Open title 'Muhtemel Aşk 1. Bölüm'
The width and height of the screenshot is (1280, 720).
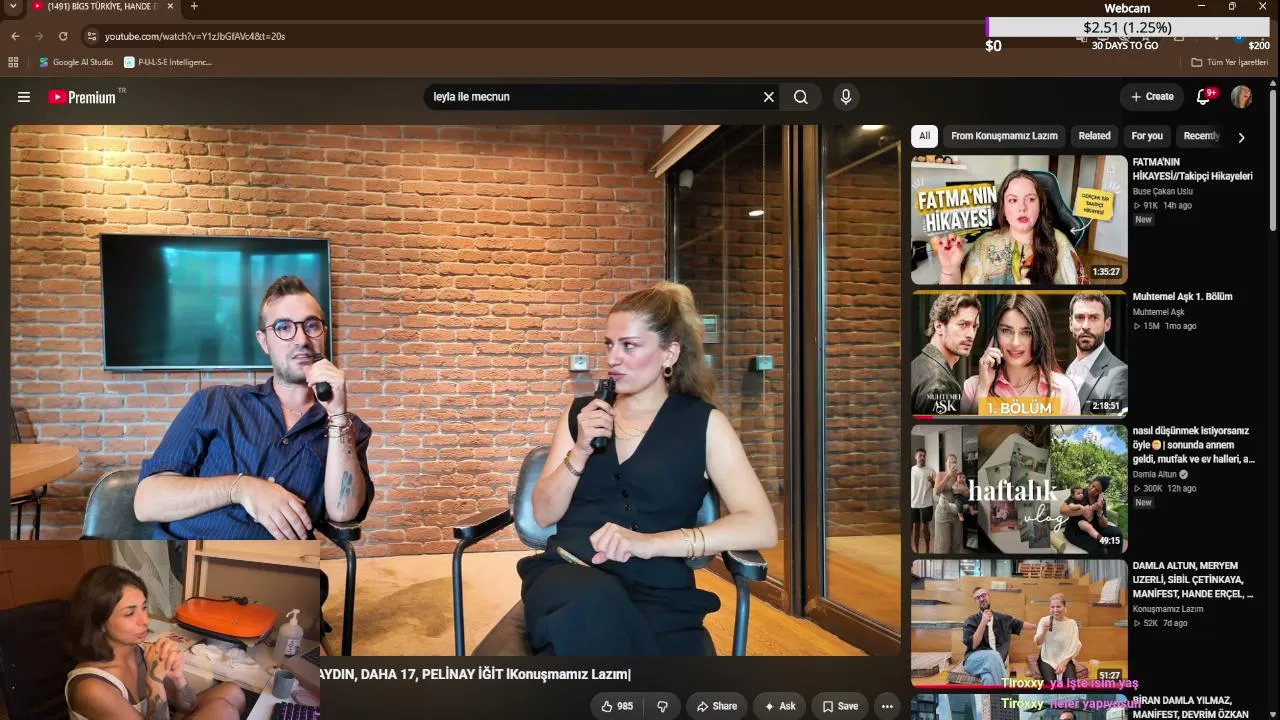pos(1182,297)
